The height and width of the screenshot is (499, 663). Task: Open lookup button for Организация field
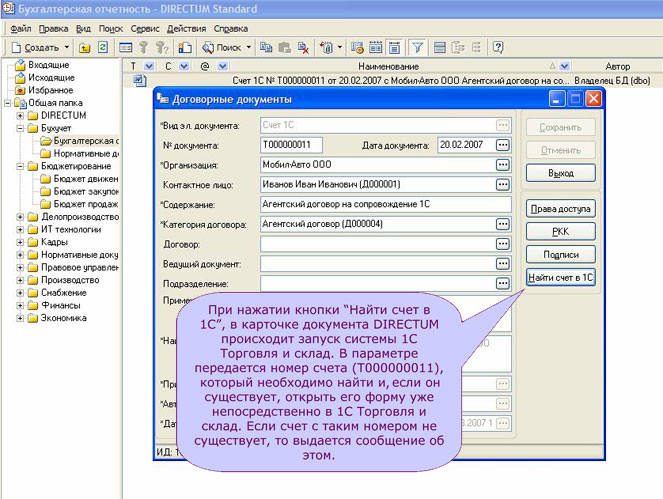[x=502, y=165]
